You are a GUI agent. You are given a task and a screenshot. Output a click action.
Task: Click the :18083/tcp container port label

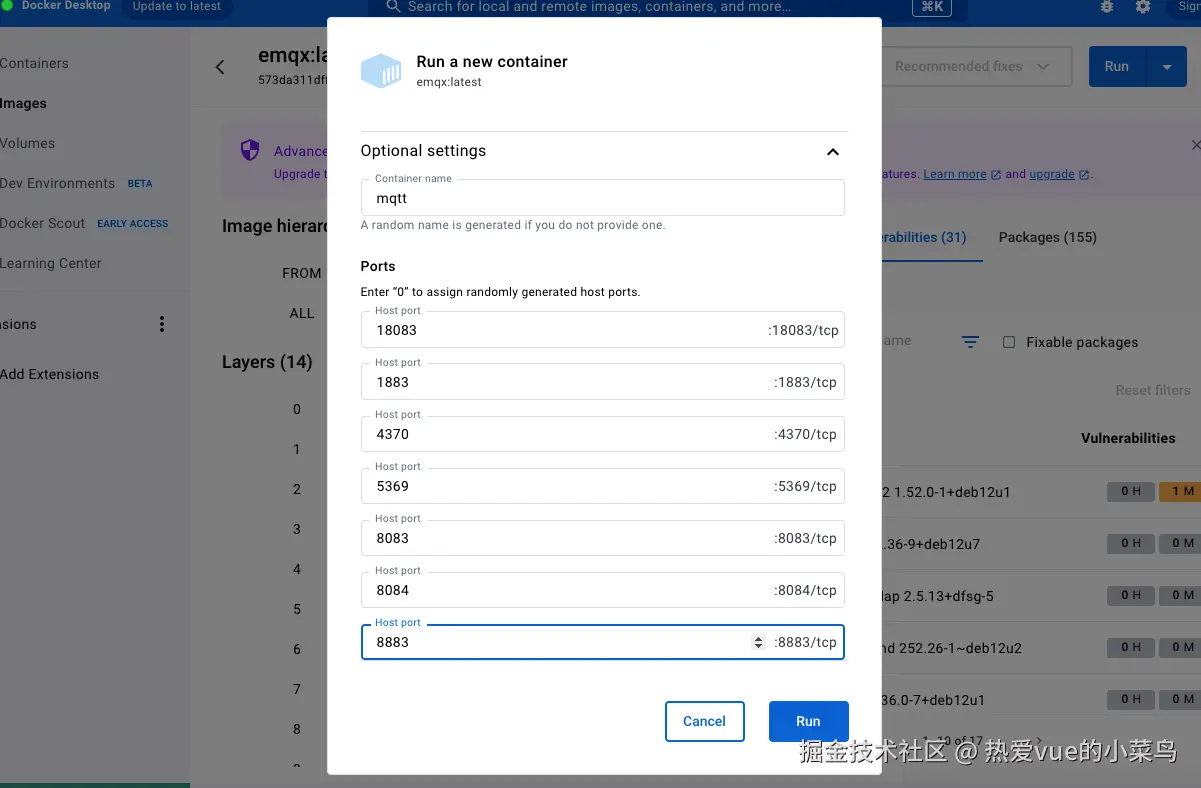802,330
